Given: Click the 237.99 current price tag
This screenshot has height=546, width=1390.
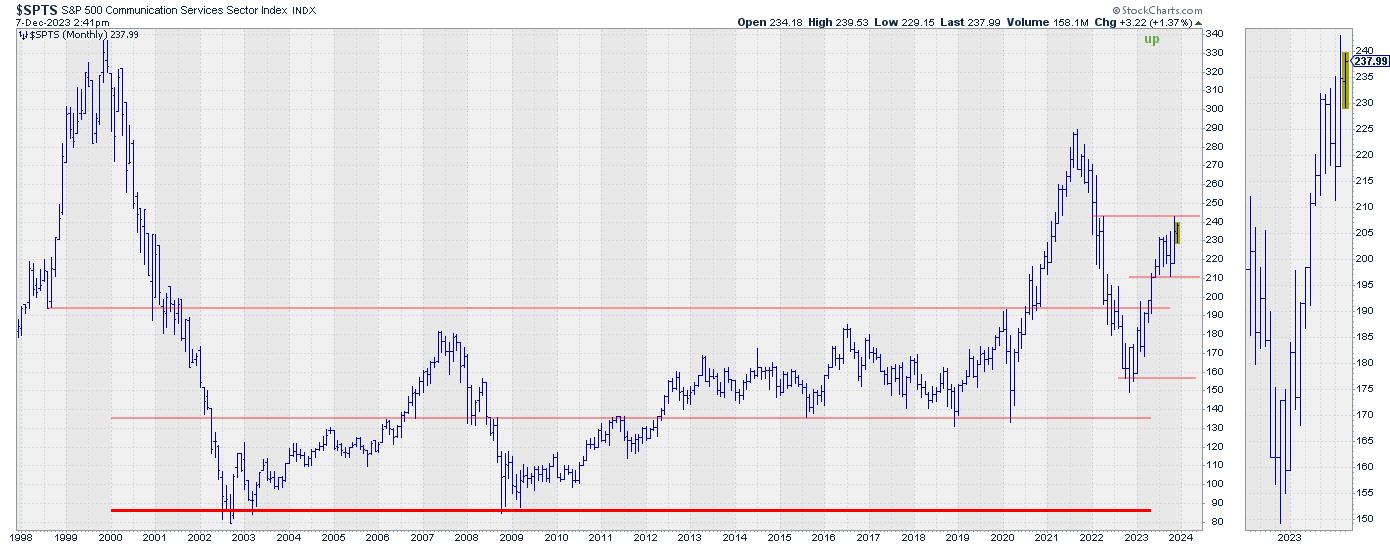Looking at the screenshot, I should coord(1369,61).
